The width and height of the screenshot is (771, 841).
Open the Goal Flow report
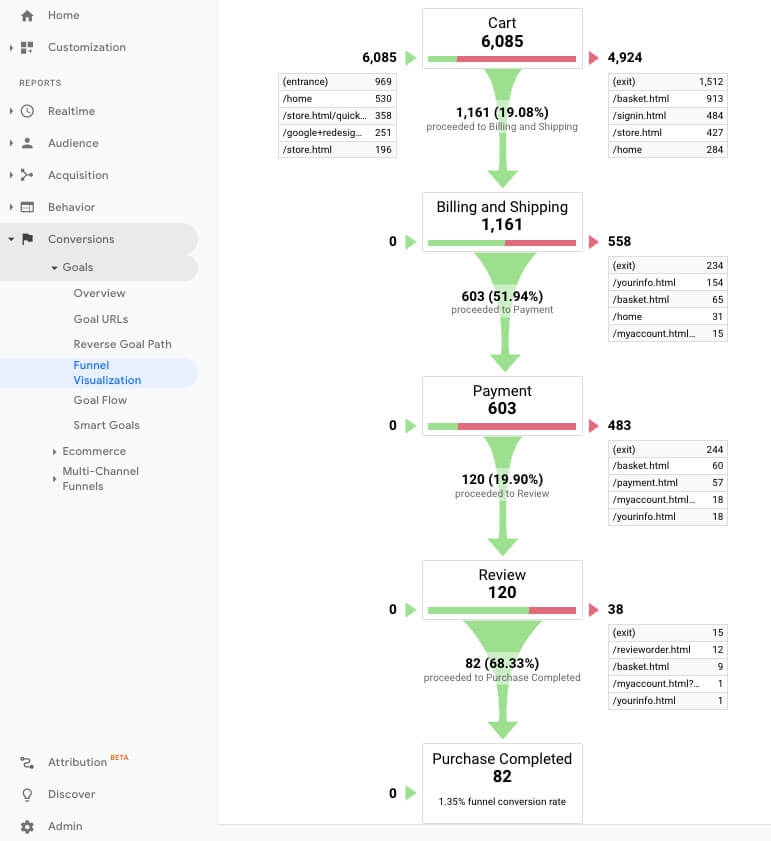pos(100,400)
